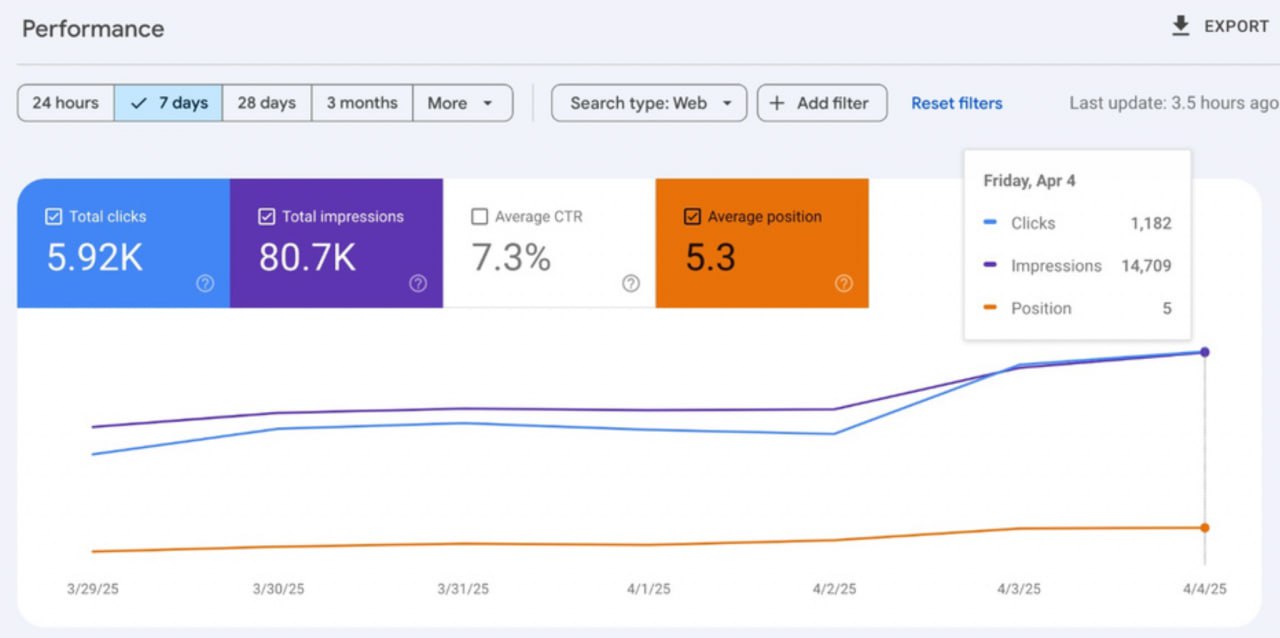Screen dimensions: 1280x638
Task: Click the 4/4/25 data point on impressions line
Action: tap(1205, 352)
